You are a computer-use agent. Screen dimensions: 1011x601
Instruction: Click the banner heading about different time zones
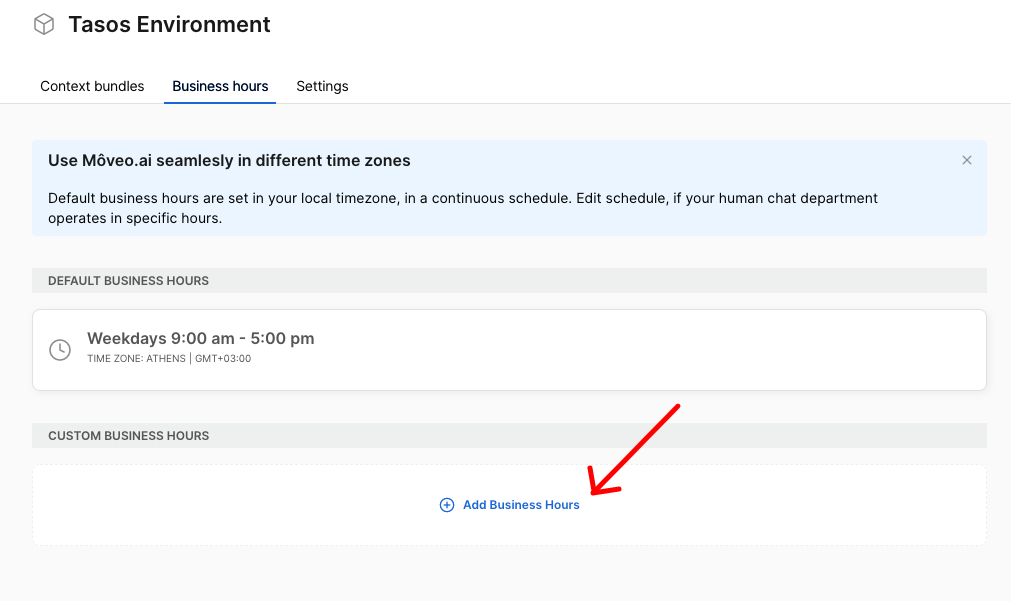pyautogui.click(x=229, y=160)
